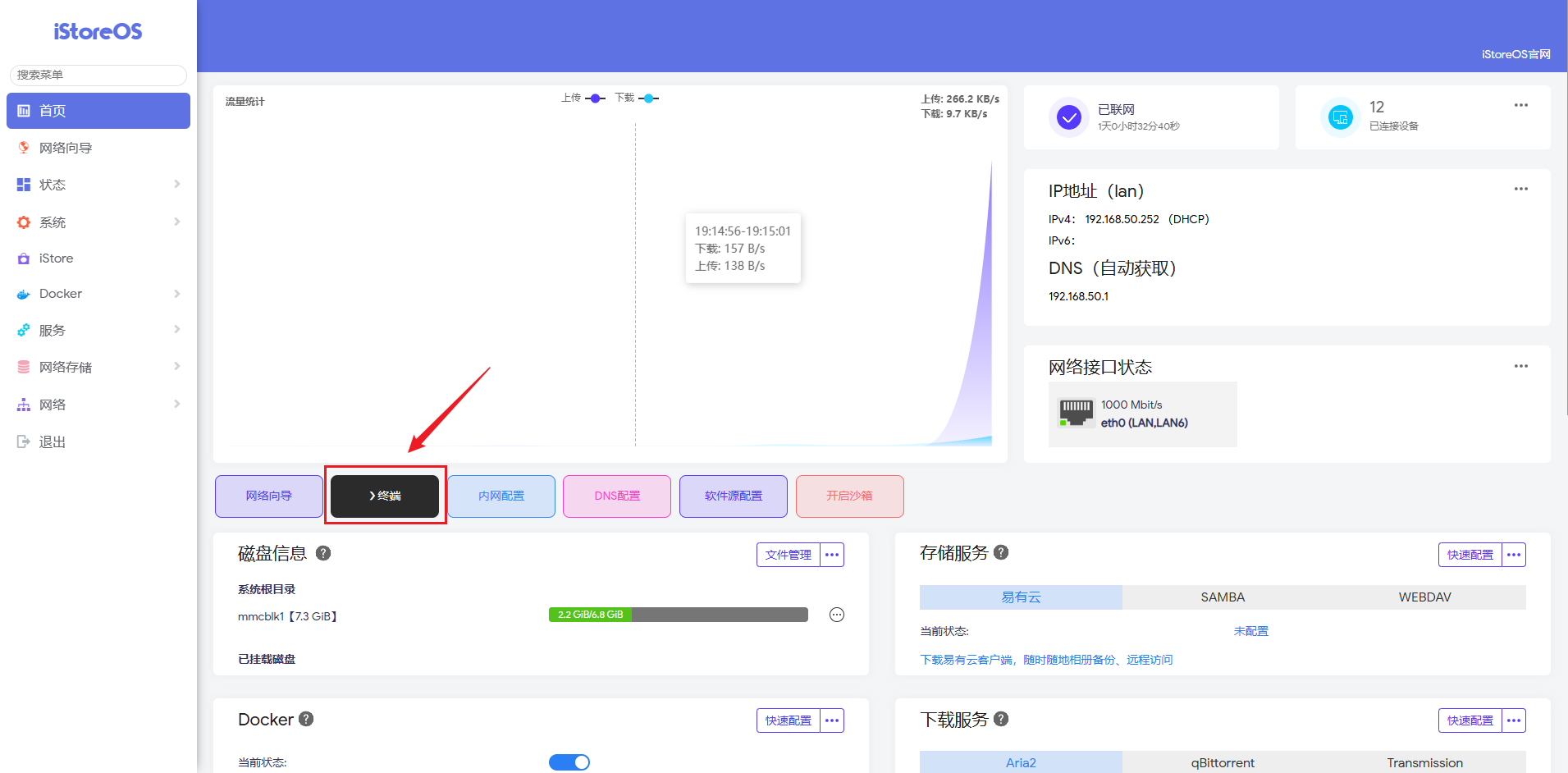Click the iStoreOS logo
Screen dimensions: 1568x773
[98, 31]
